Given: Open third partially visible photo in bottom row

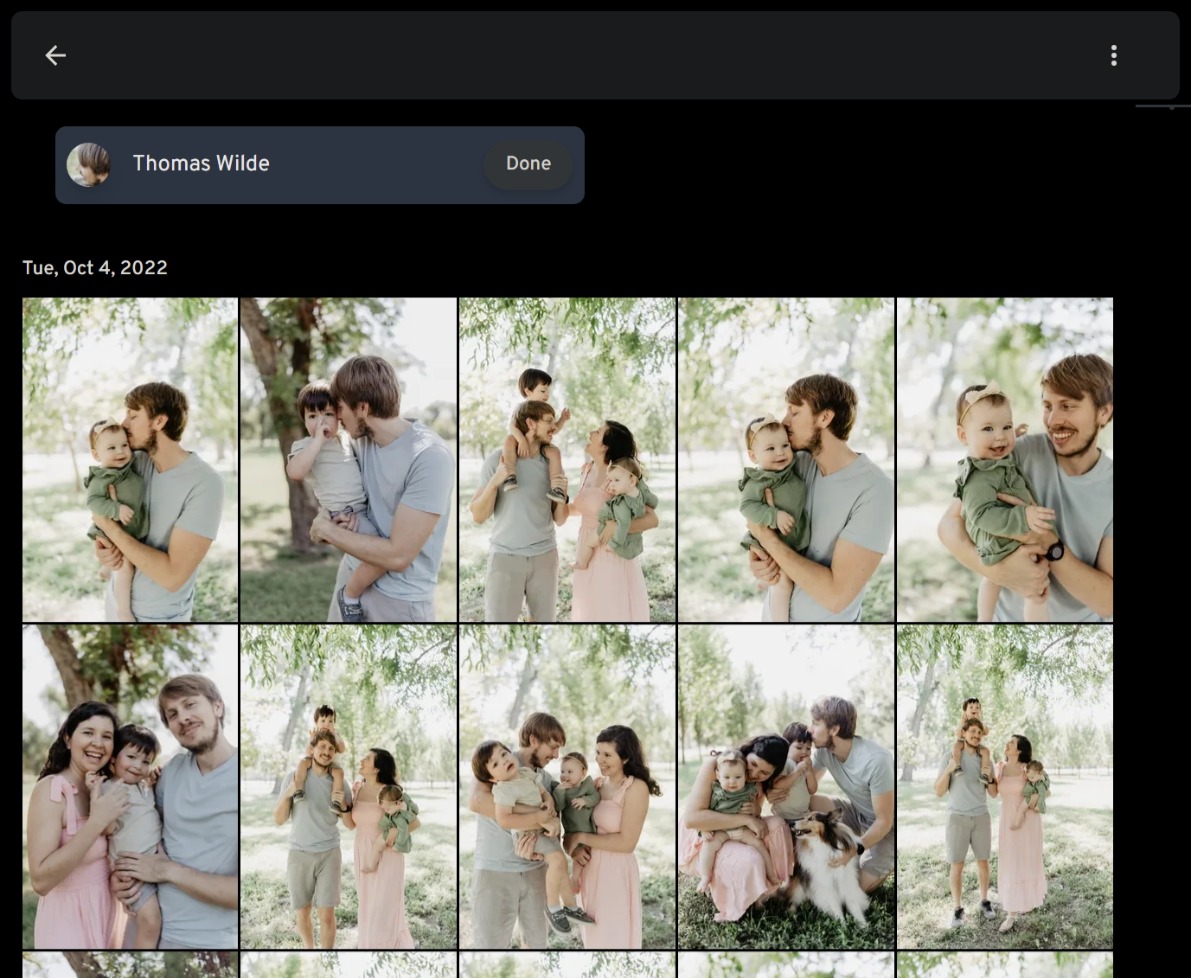Looking at the screenshot, I should tap(567, 965).
